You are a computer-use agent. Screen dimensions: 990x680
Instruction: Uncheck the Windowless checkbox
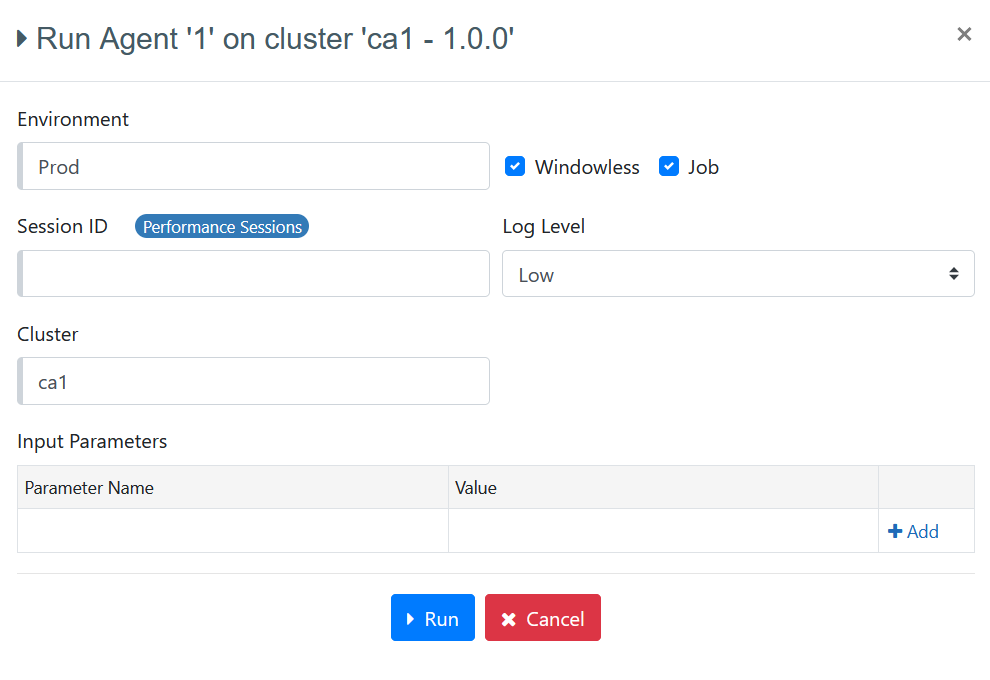click(x=515, y=167)
